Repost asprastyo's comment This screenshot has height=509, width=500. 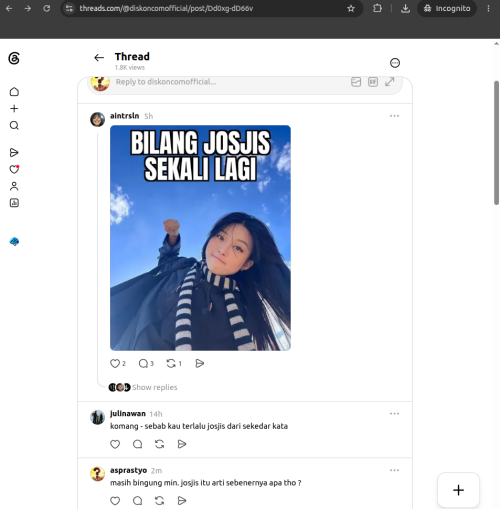tap(160, 501)
